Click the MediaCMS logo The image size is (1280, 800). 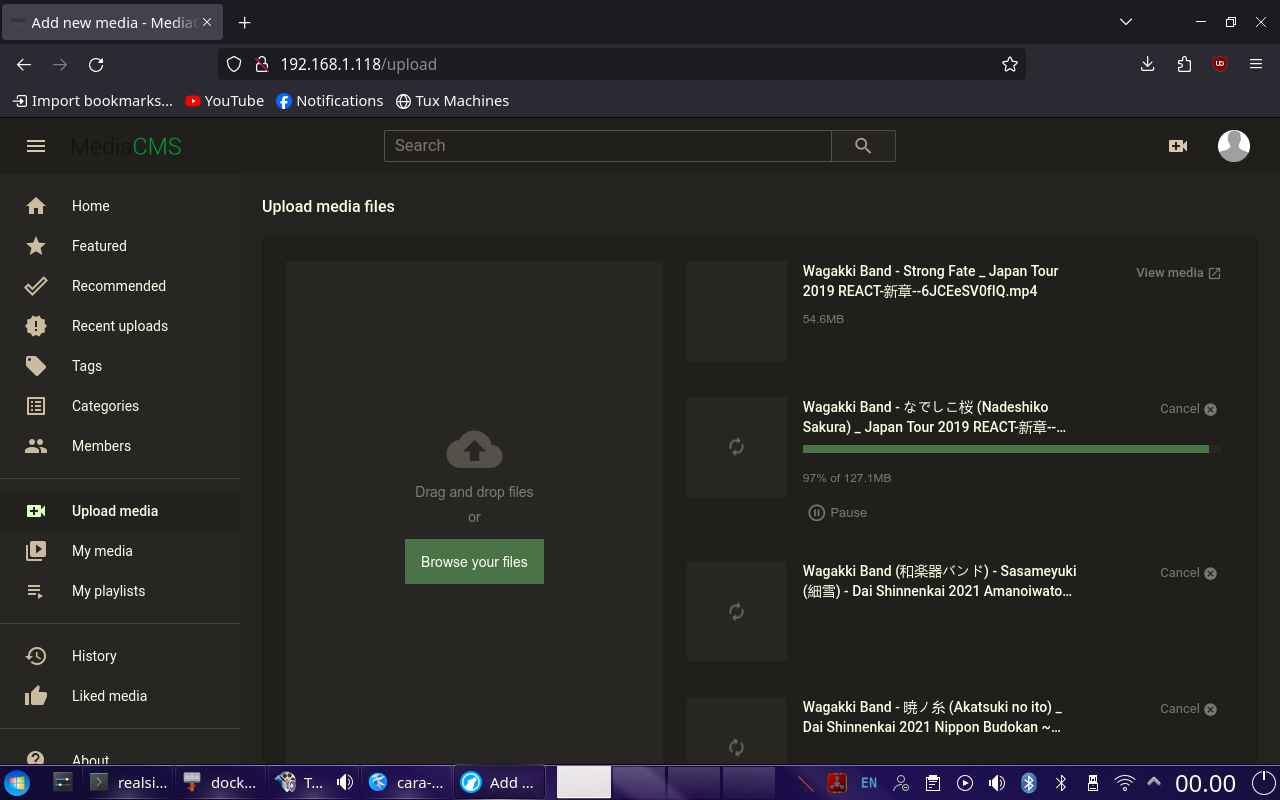126,147
